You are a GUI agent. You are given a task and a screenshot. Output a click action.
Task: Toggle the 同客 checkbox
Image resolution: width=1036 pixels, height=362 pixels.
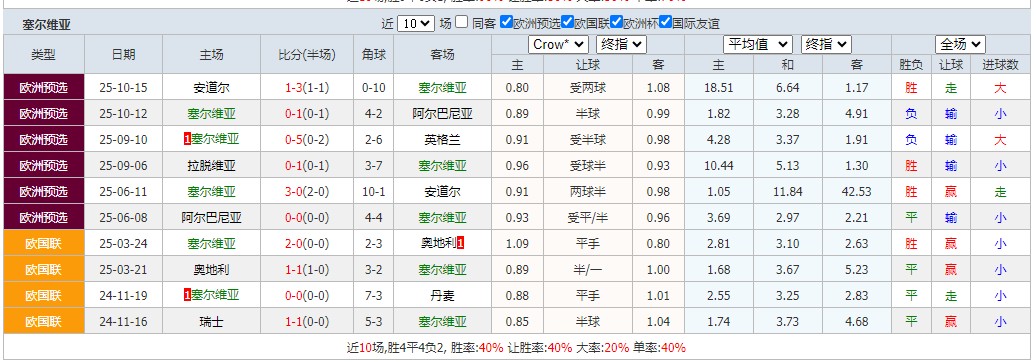[x=462, y=22]
